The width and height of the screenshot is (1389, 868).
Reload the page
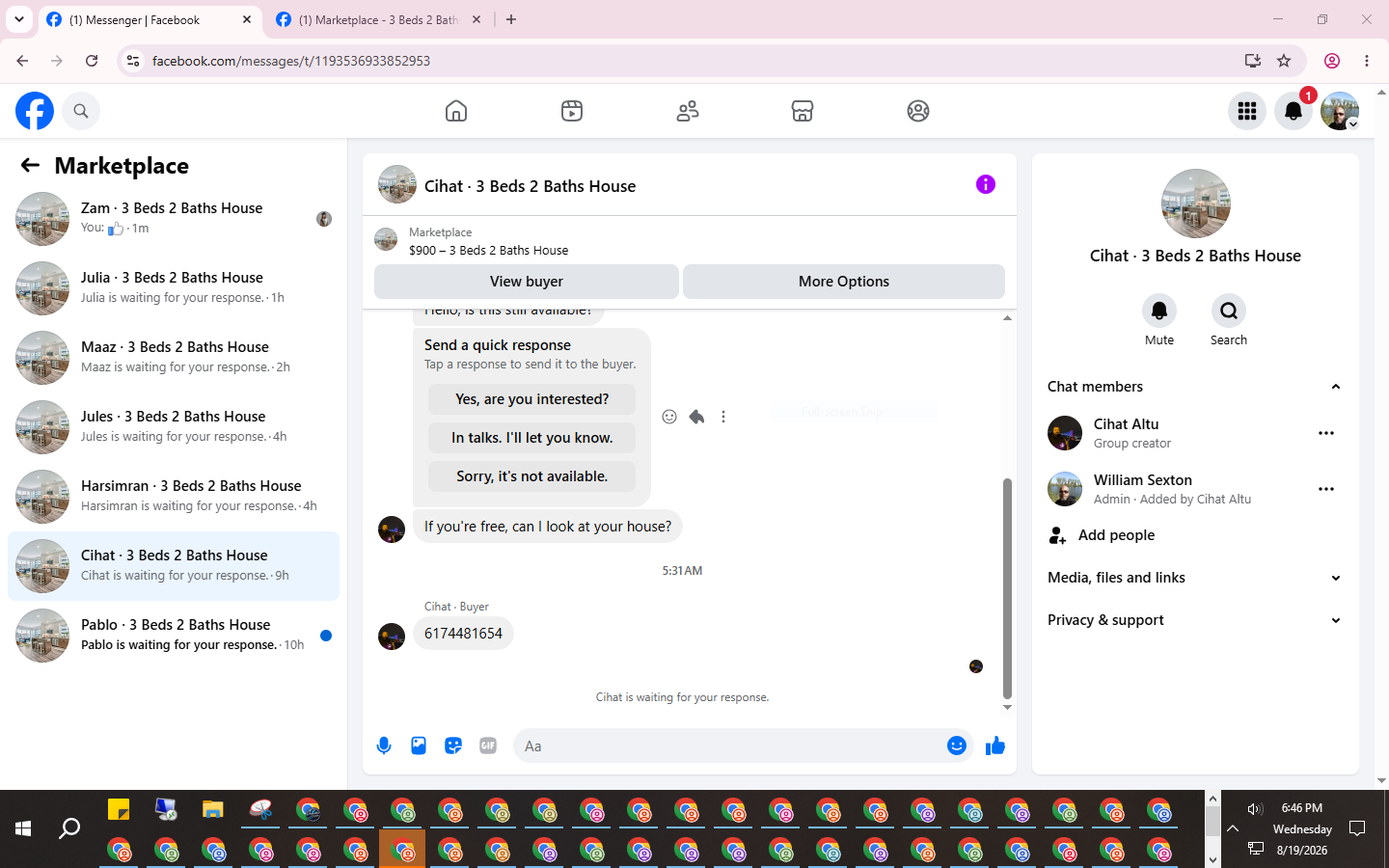coord(92,61)
